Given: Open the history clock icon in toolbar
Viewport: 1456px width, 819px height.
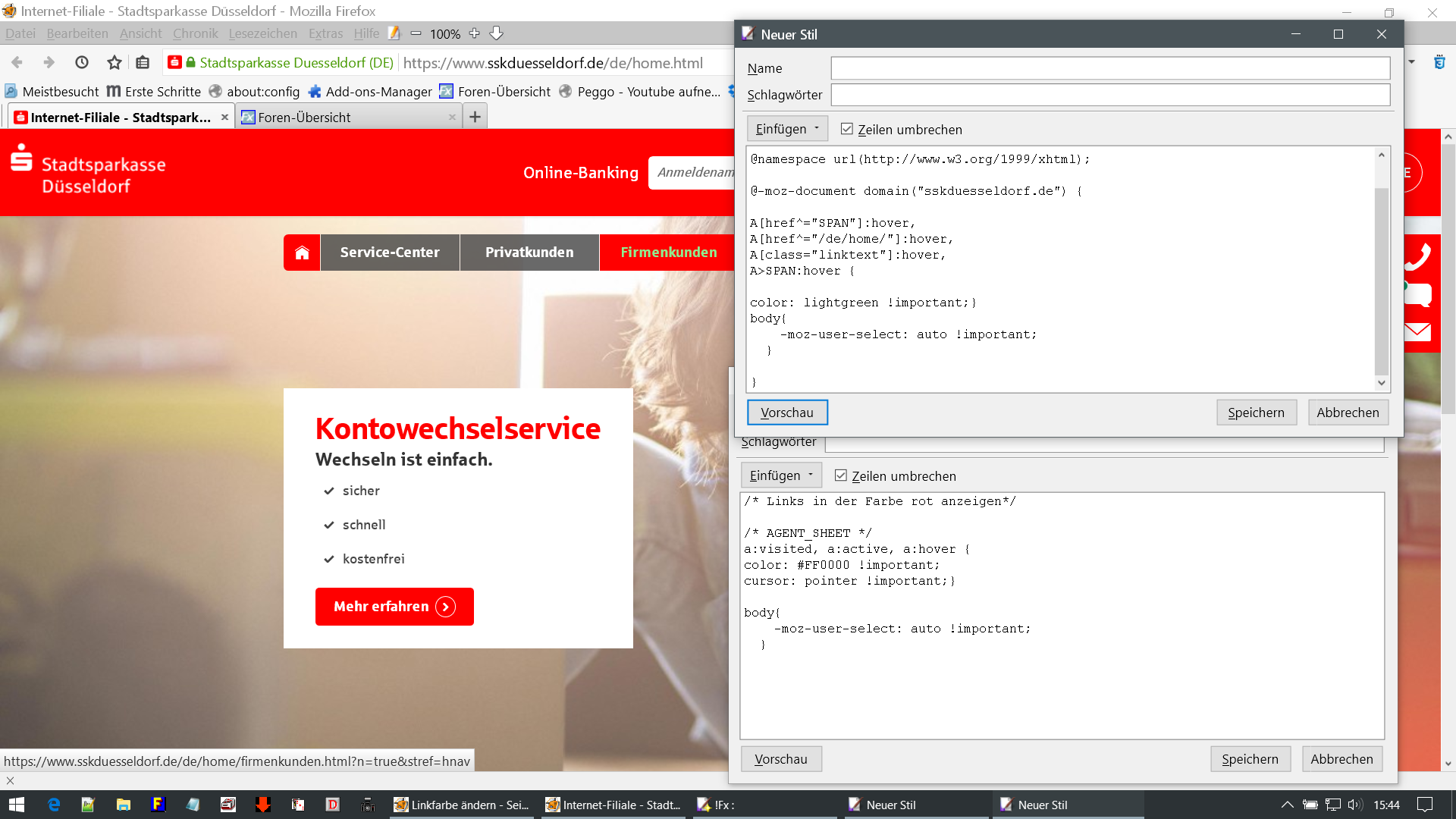Looking at the screenshot, I should (x=82, y=63).
